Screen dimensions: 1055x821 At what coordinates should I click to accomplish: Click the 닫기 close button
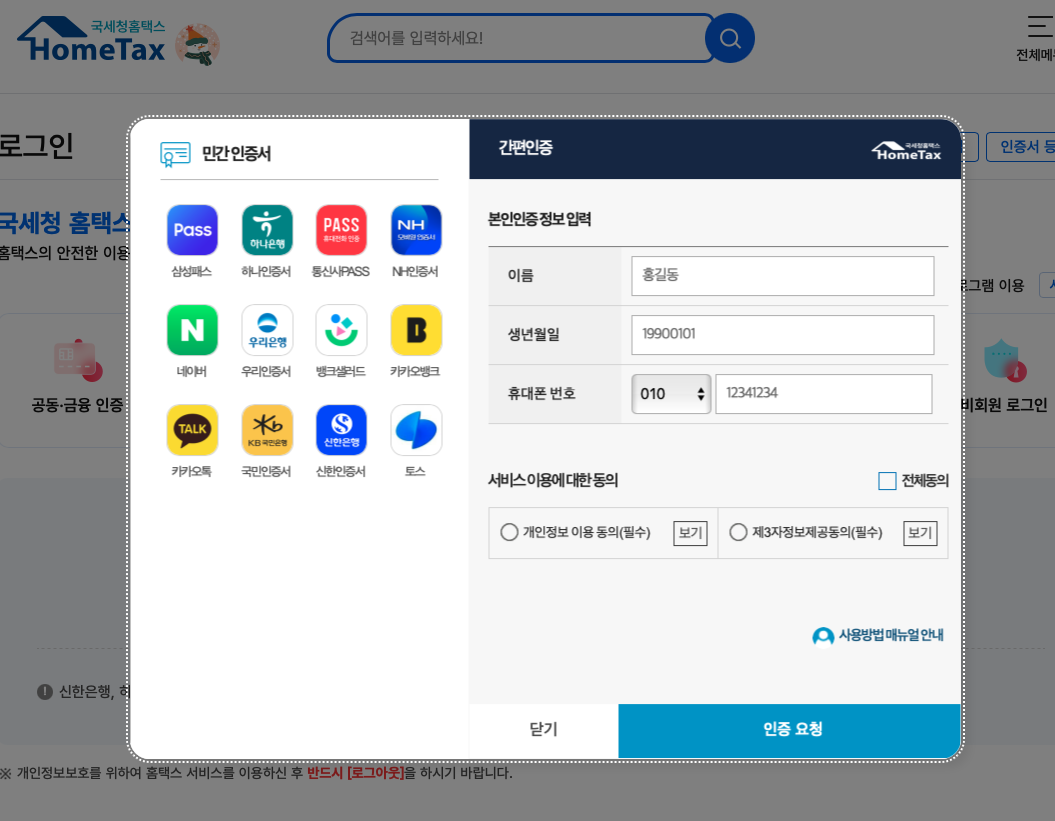(544, 731)
